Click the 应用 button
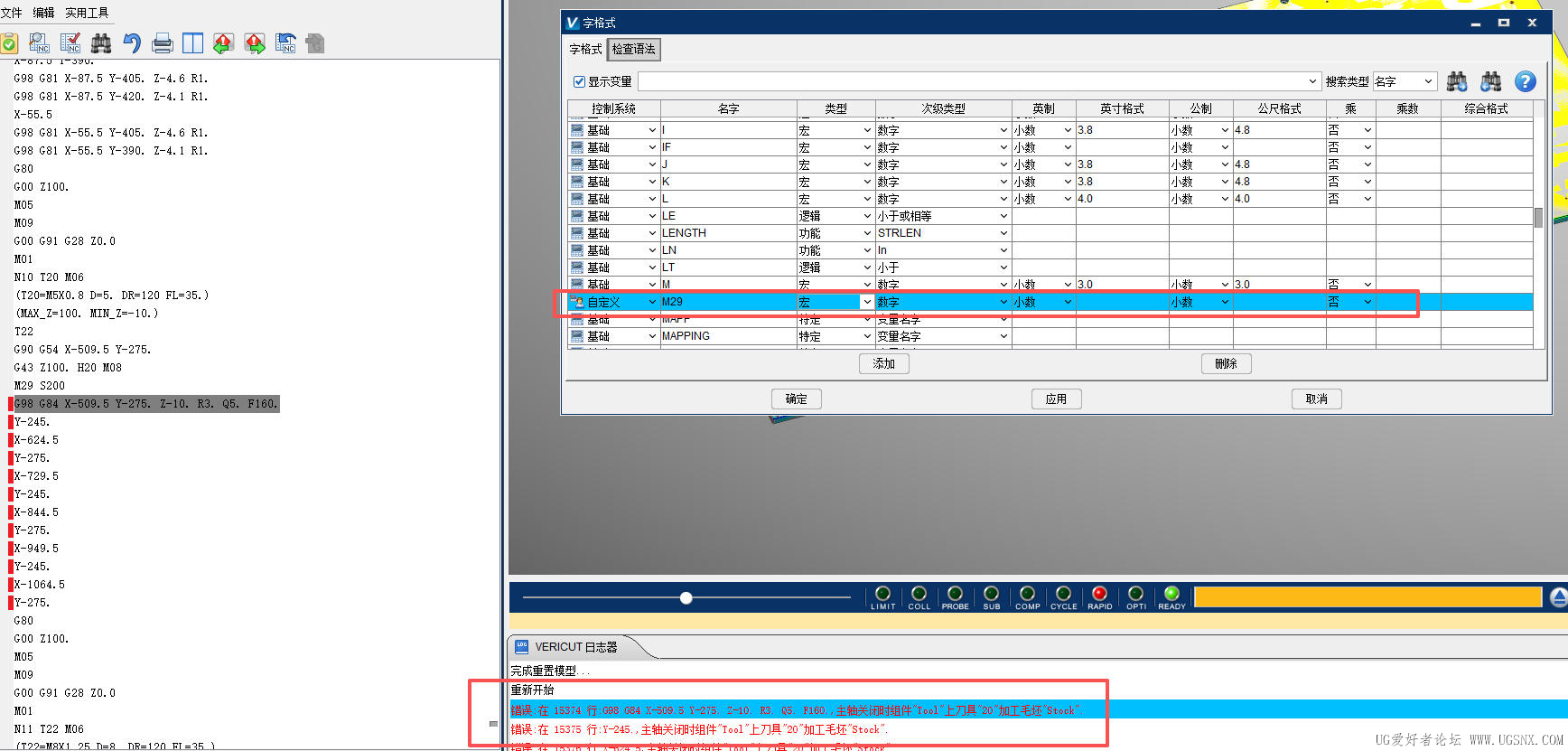1568x751 pixels. [1057, 399]
